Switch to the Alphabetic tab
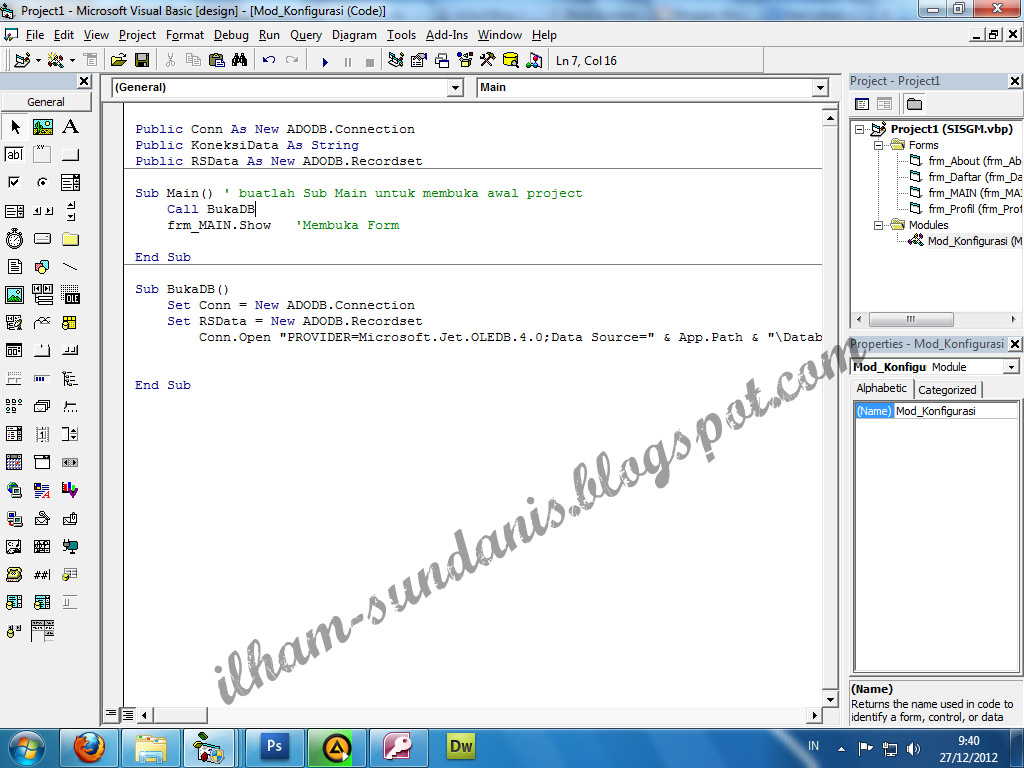This screenshot has height=768, width=1024. [x=882, y=388]
